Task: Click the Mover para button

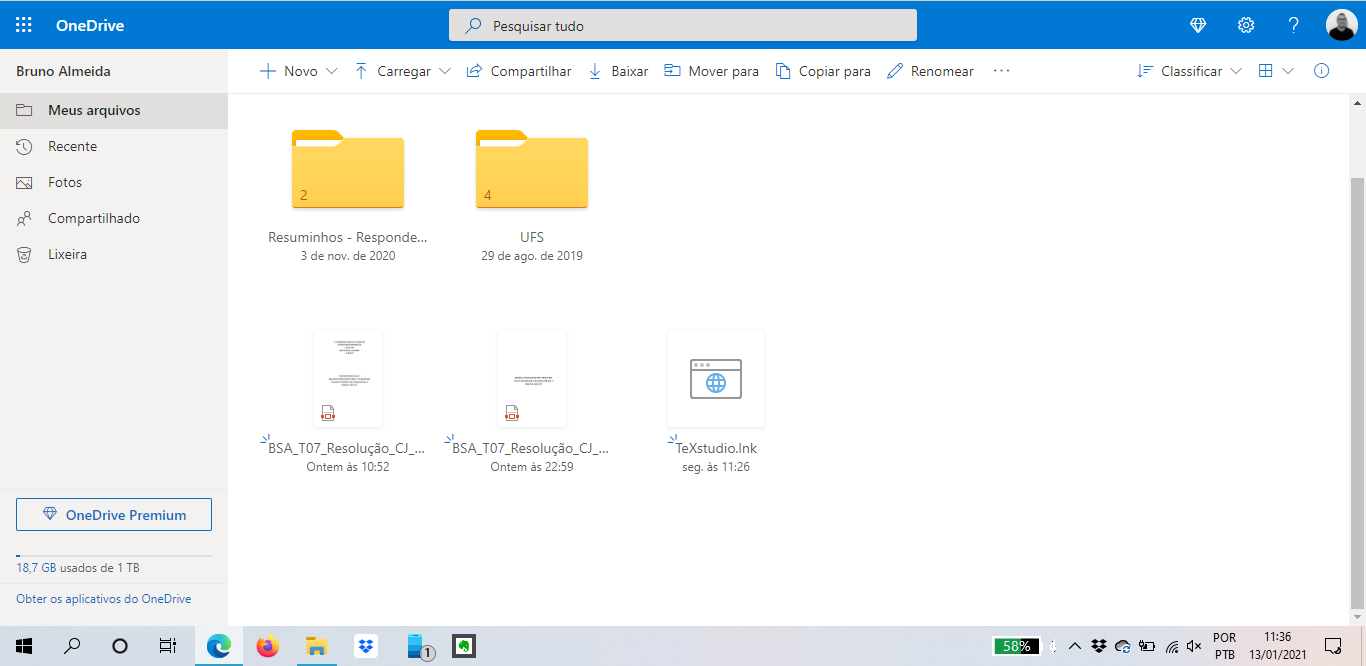Action: tap(712, 71)
